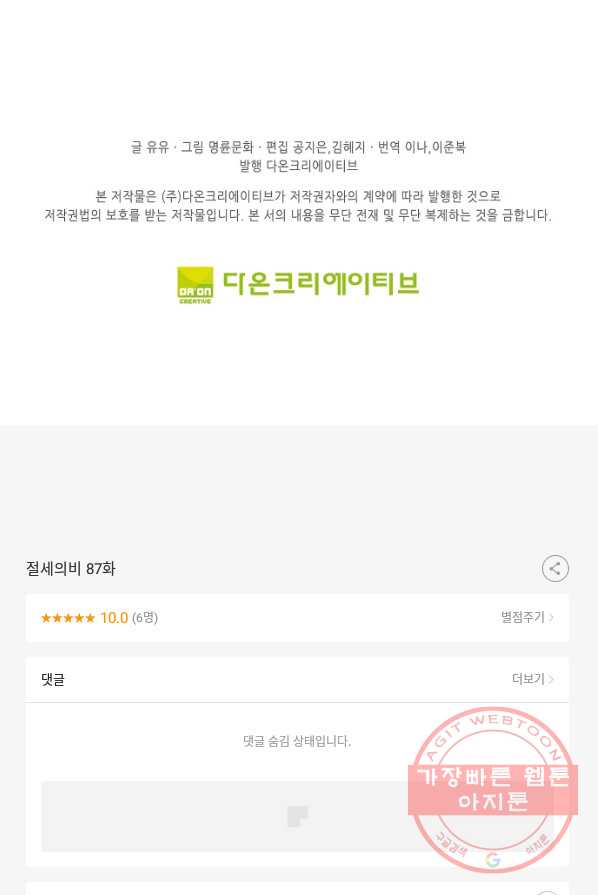
Task: Click the gray placeholder icon in the banner
Action: [297, 816]
